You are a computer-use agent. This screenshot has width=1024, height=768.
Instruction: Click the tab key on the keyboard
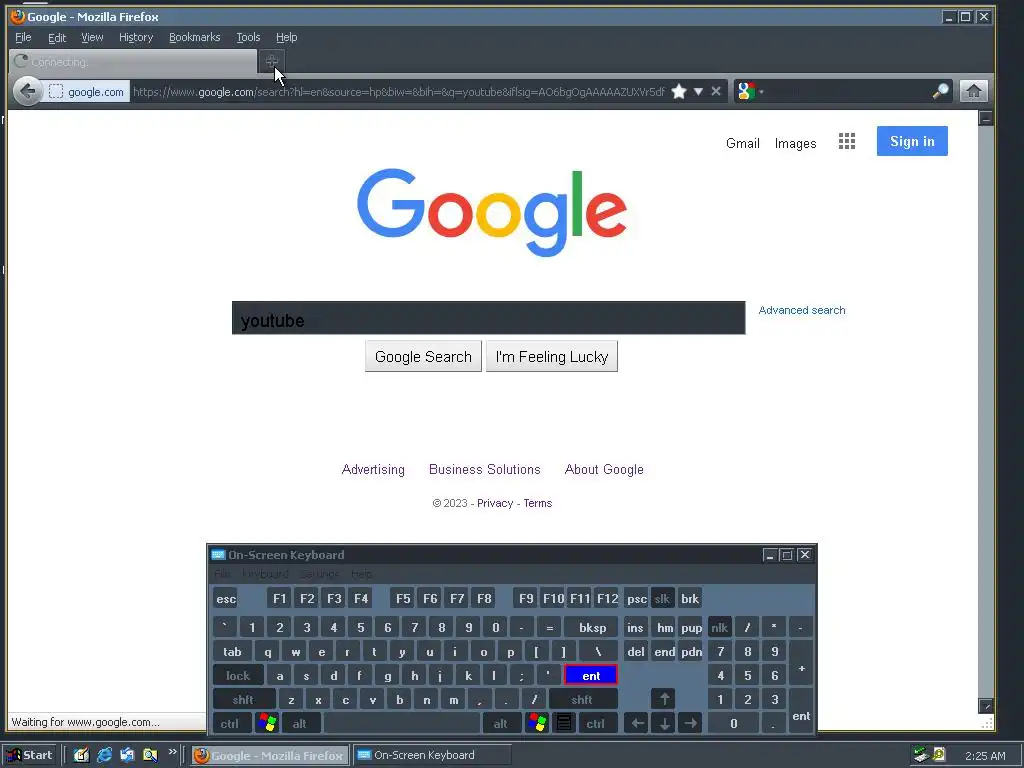tap(232, 652)
